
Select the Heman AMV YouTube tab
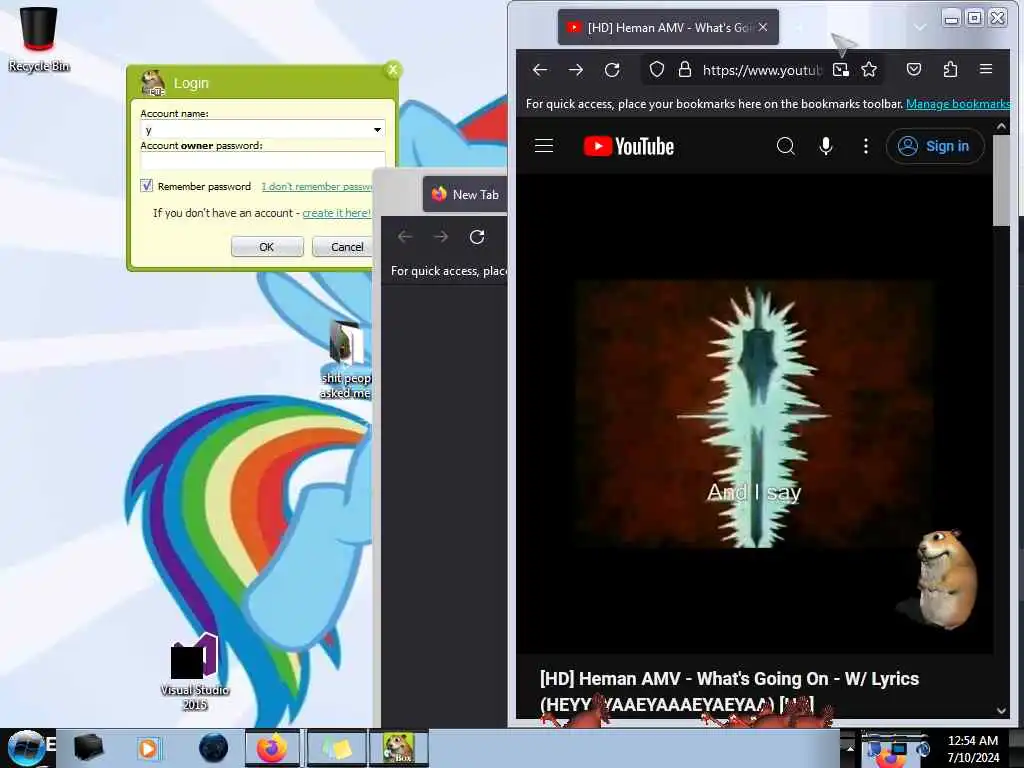point(668,27)
